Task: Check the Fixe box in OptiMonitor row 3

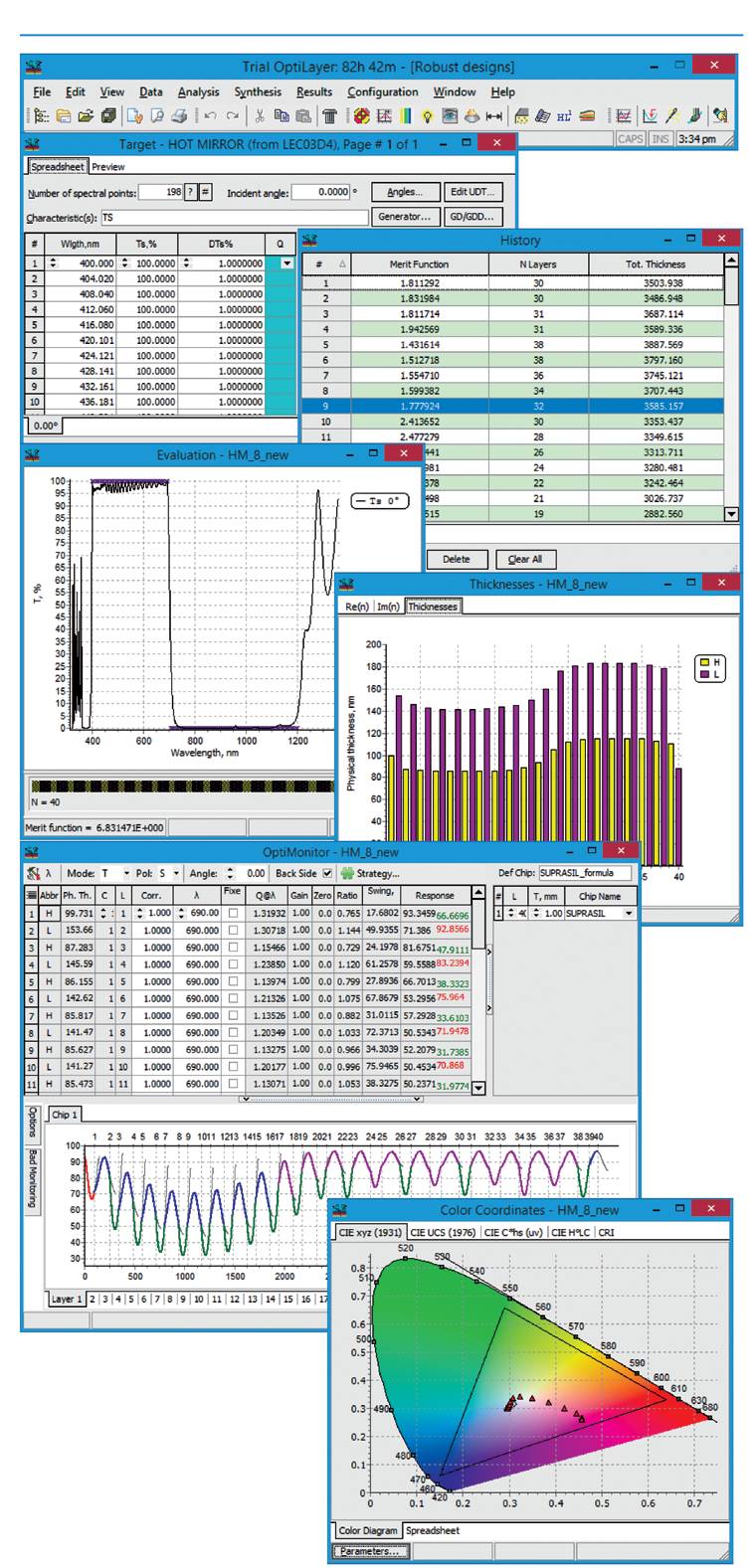Action: tap(234, 948)
